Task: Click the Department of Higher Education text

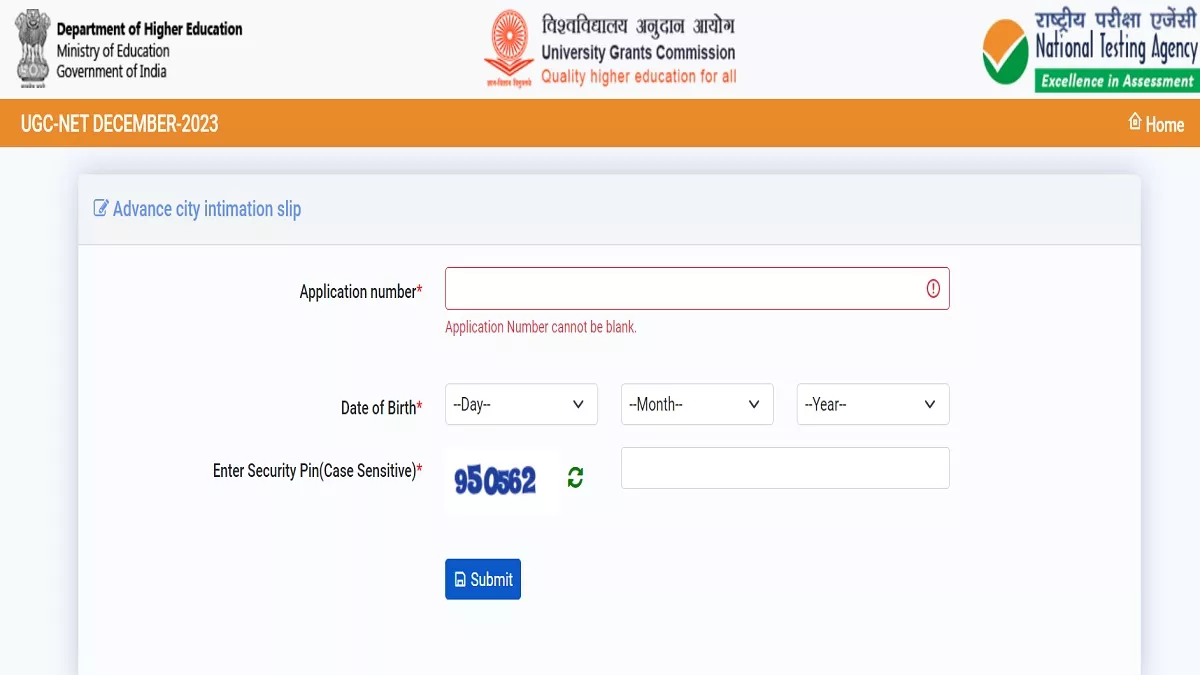Action: [x=149, y=30]
